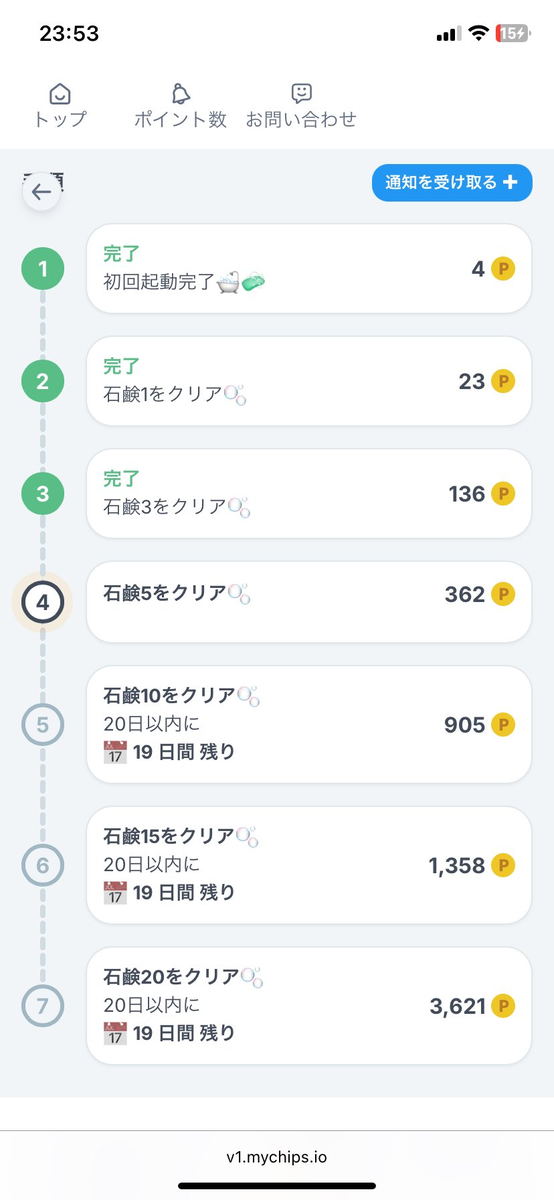Click the gold coin icon beside 4
Viewport: 554px width, 1200px height.
tap(503, 269)
